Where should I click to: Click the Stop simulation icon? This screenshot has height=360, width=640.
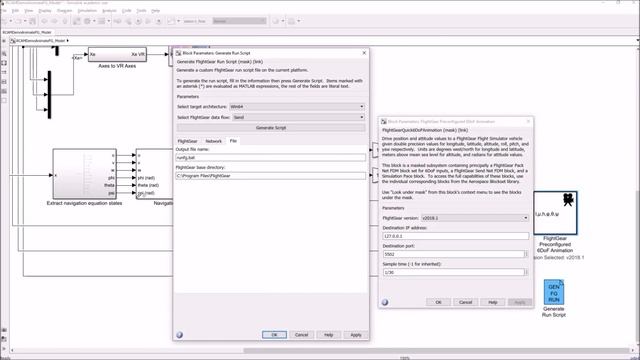pos(159,21)
